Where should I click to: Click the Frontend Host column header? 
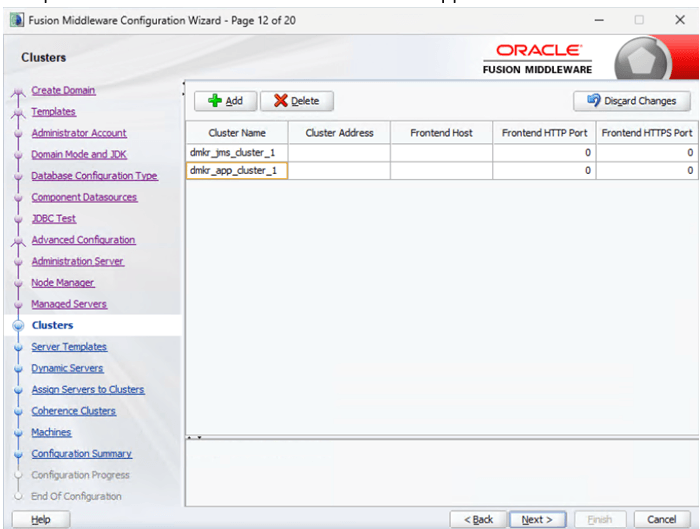pos(442,133)
